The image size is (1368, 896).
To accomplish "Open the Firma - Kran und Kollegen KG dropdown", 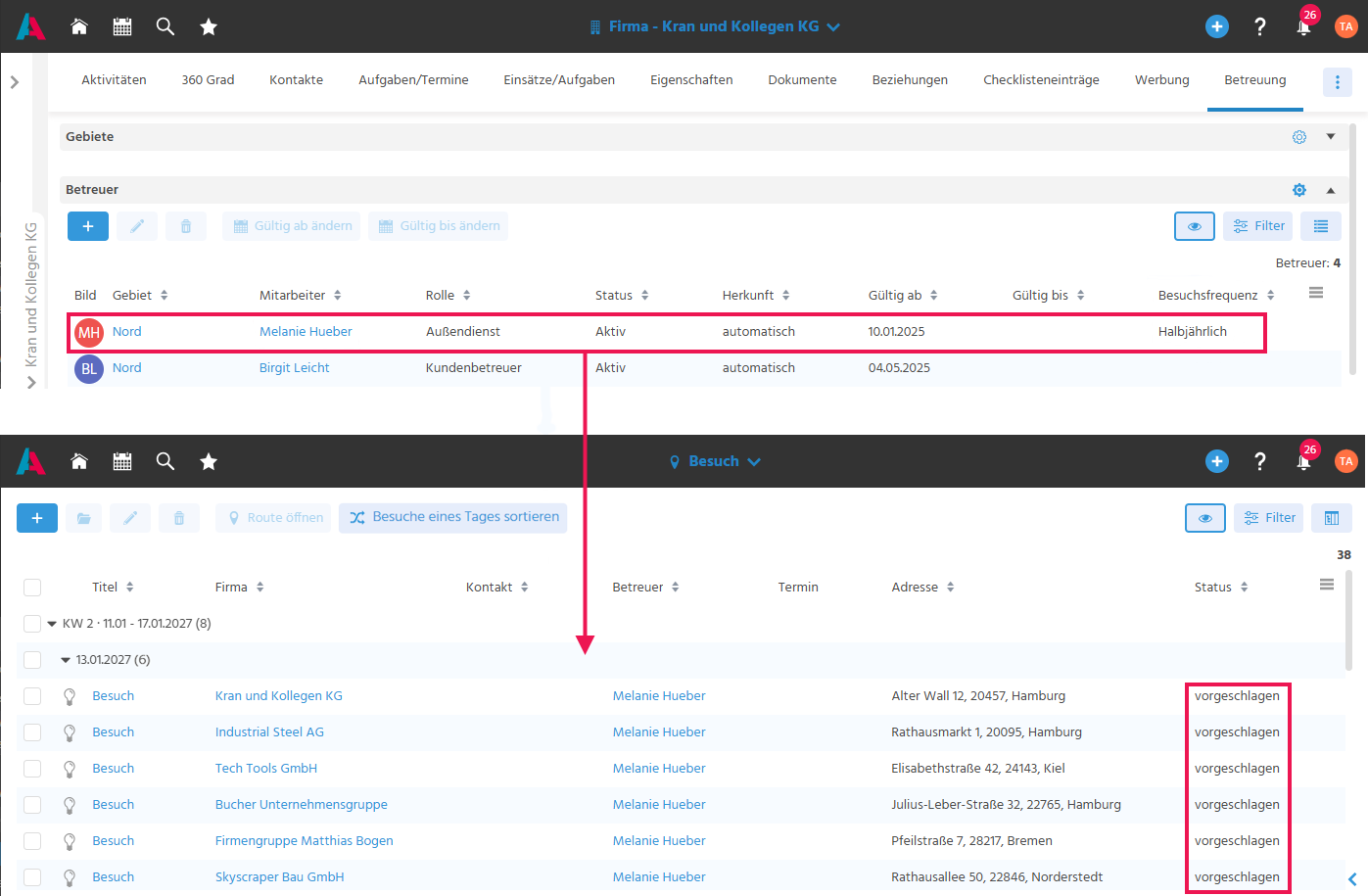I will 715,26.
